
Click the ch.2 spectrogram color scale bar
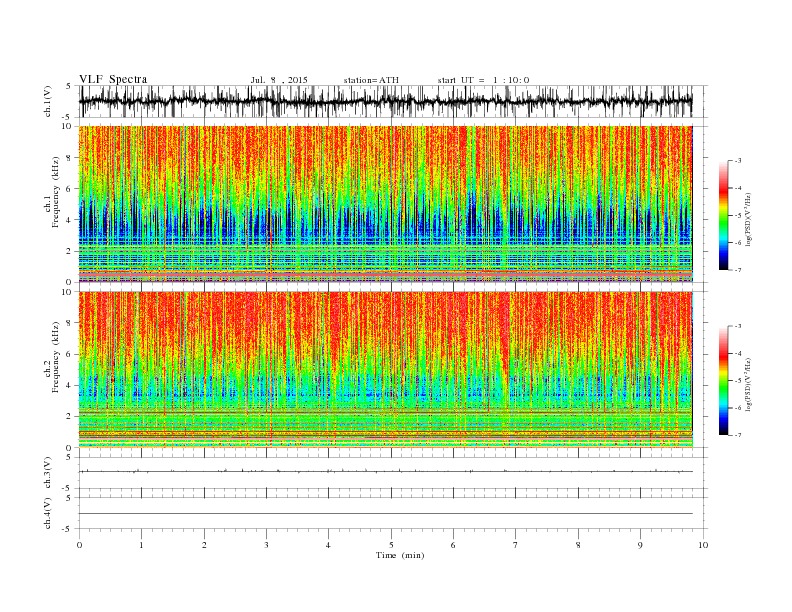pyautogui.click(x=723, y=381)
